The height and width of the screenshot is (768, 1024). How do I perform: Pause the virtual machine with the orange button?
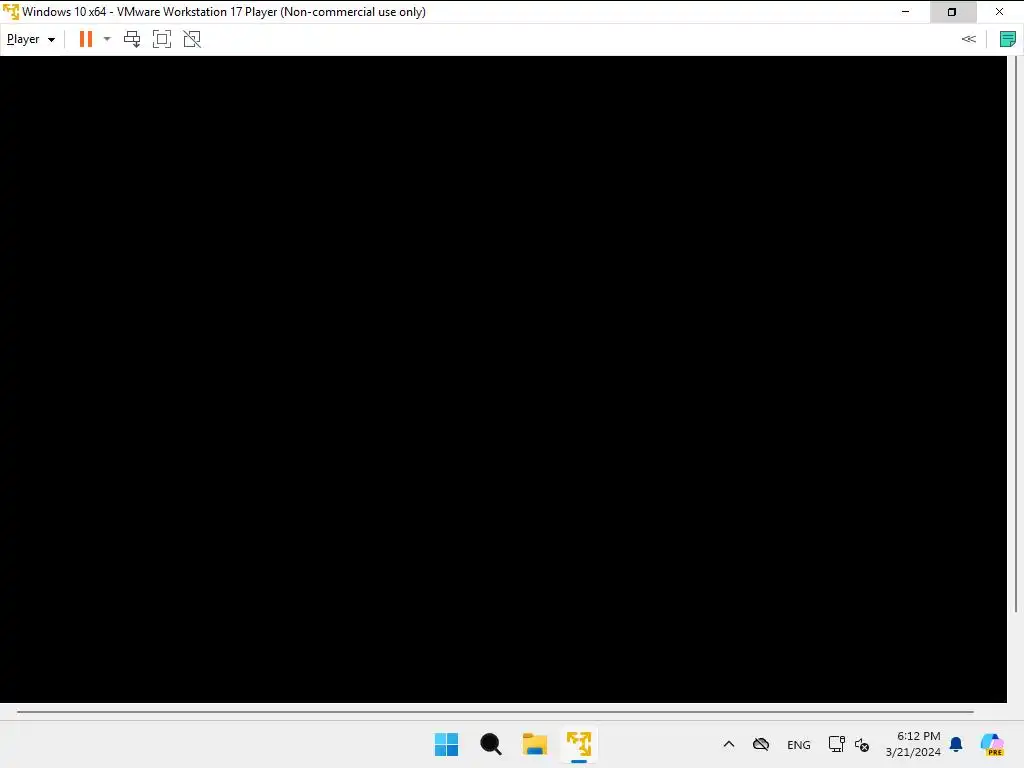(86, 39)
